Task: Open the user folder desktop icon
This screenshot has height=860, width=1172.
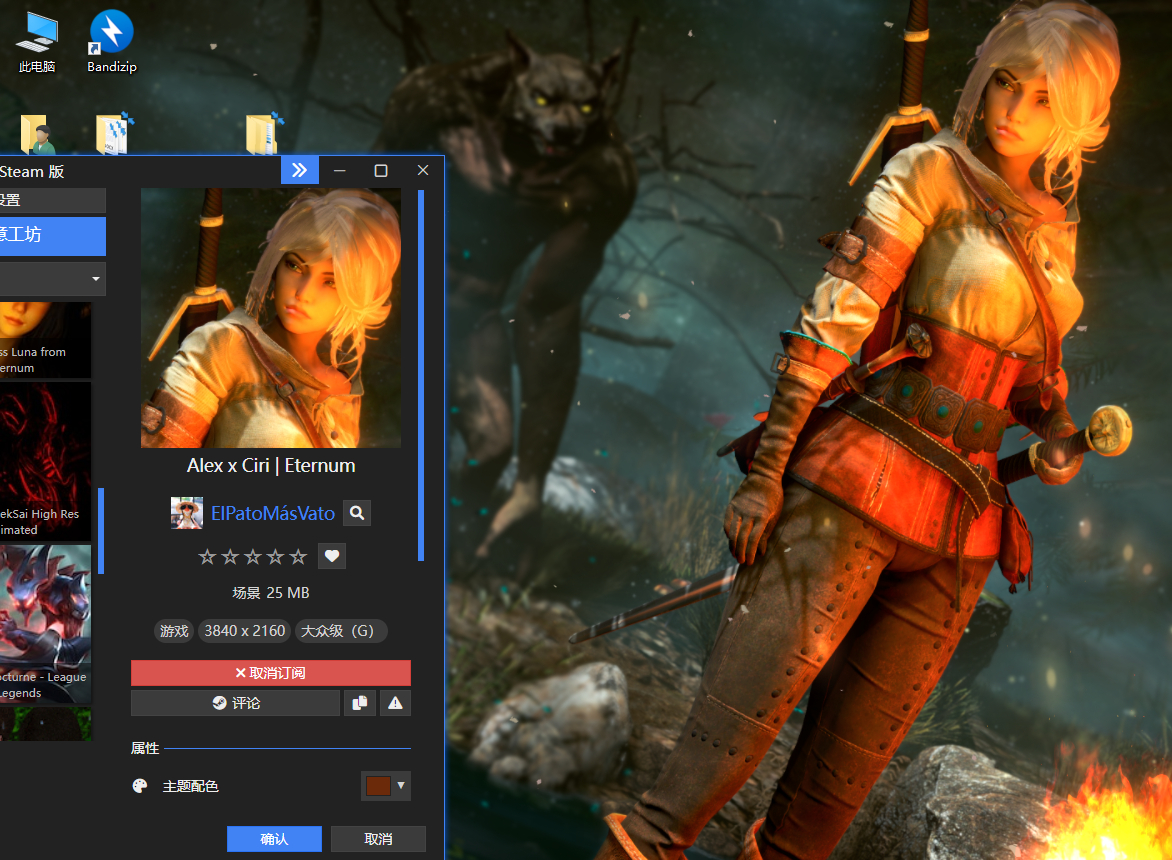Action: [x=37, y=134]
